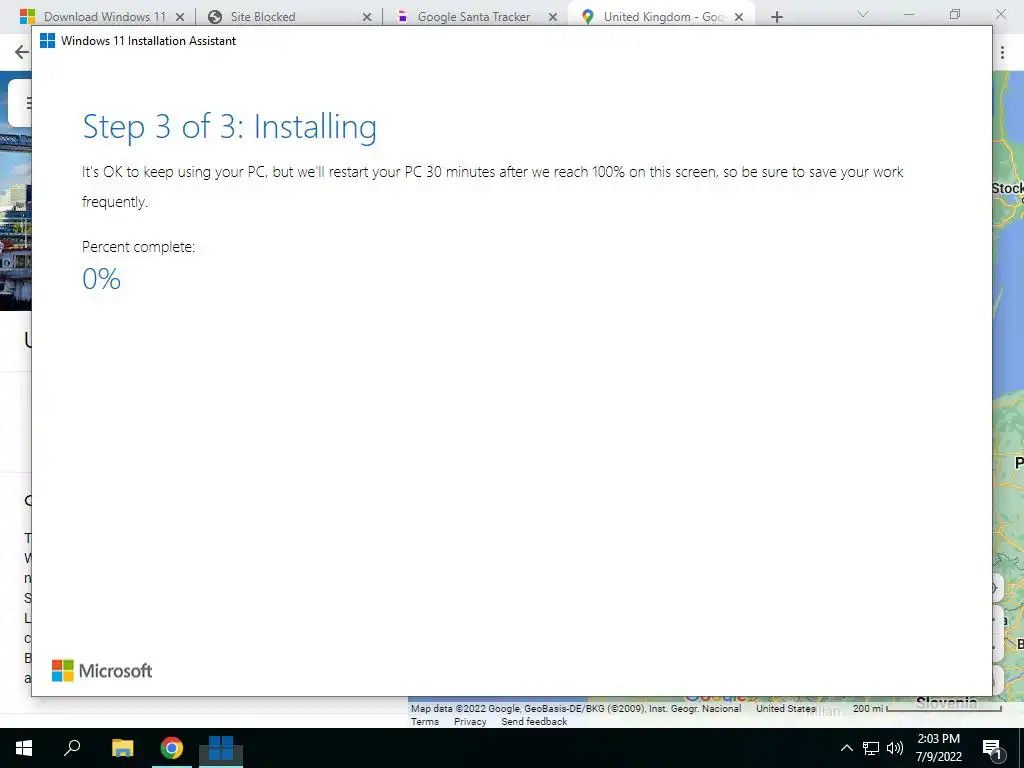Open the volume control tray icon
The width and height of the screenshot is (1024, 768).
pyautogui.click(x=895, y=748)
